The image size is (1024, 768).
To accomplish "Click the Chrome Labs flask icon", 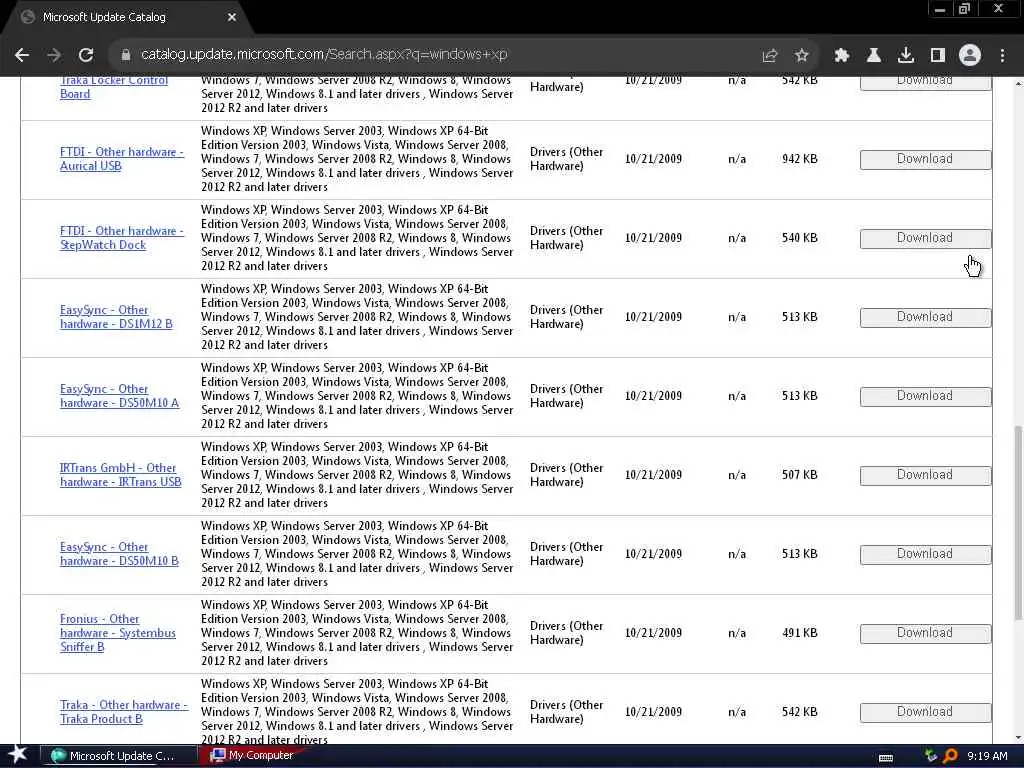I will point(874,55).
